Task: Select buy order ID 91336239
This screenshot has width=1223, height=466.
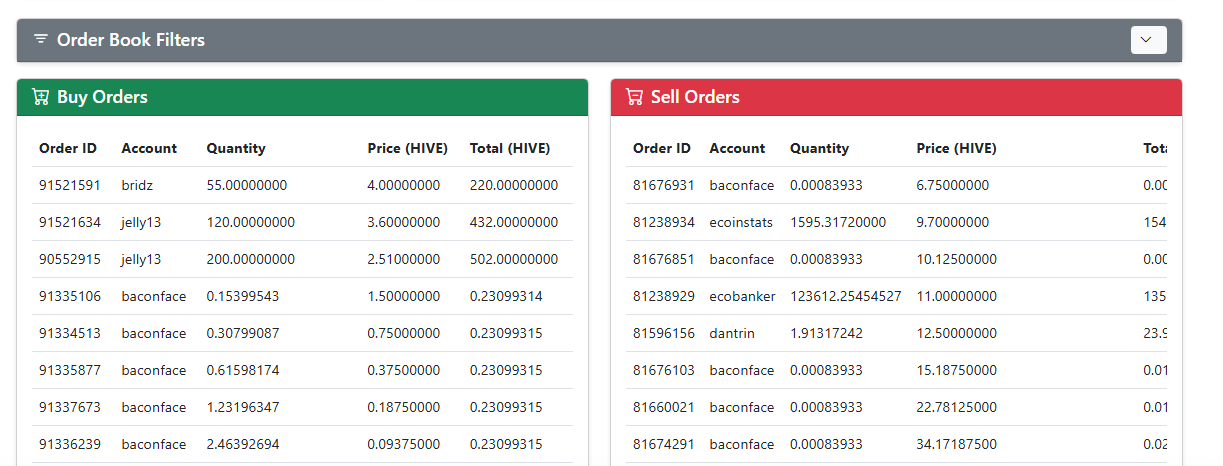Action: click(70, 444)
